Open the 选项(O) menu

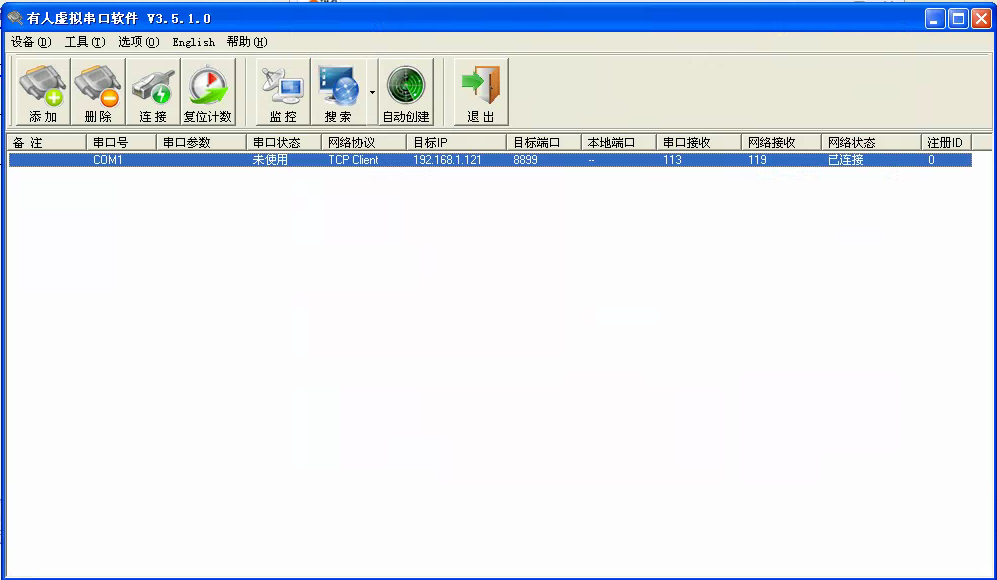[139, 42]
